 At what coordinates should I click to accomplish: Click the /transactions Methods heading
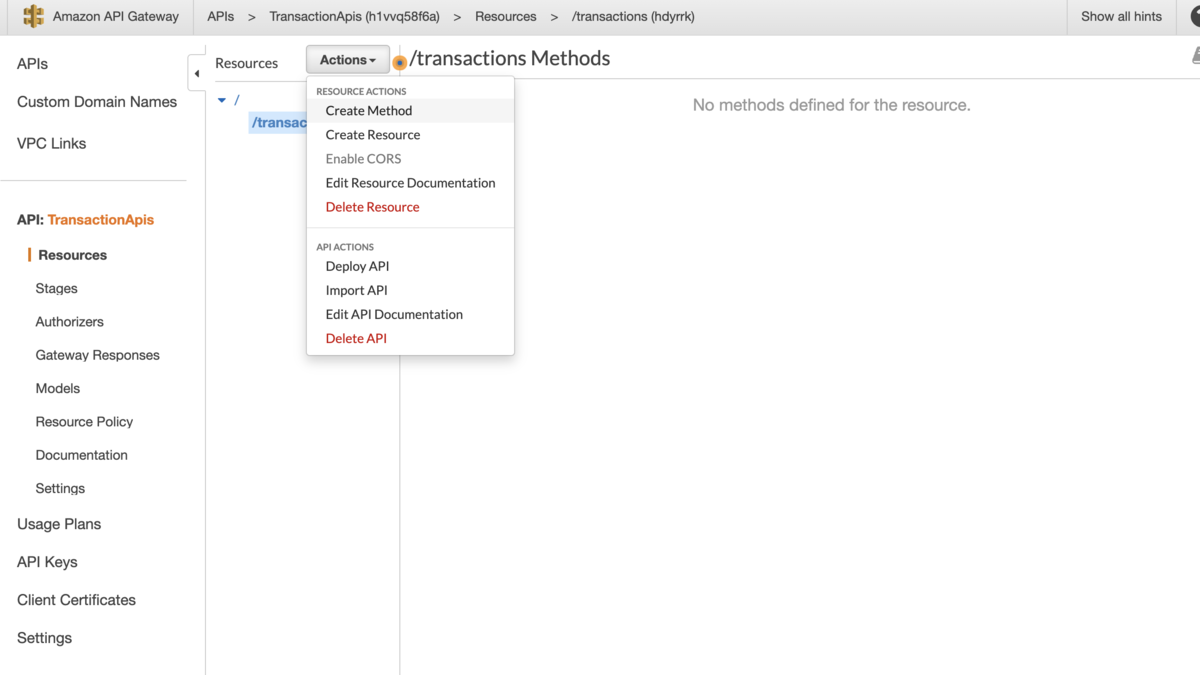(510, 58)
